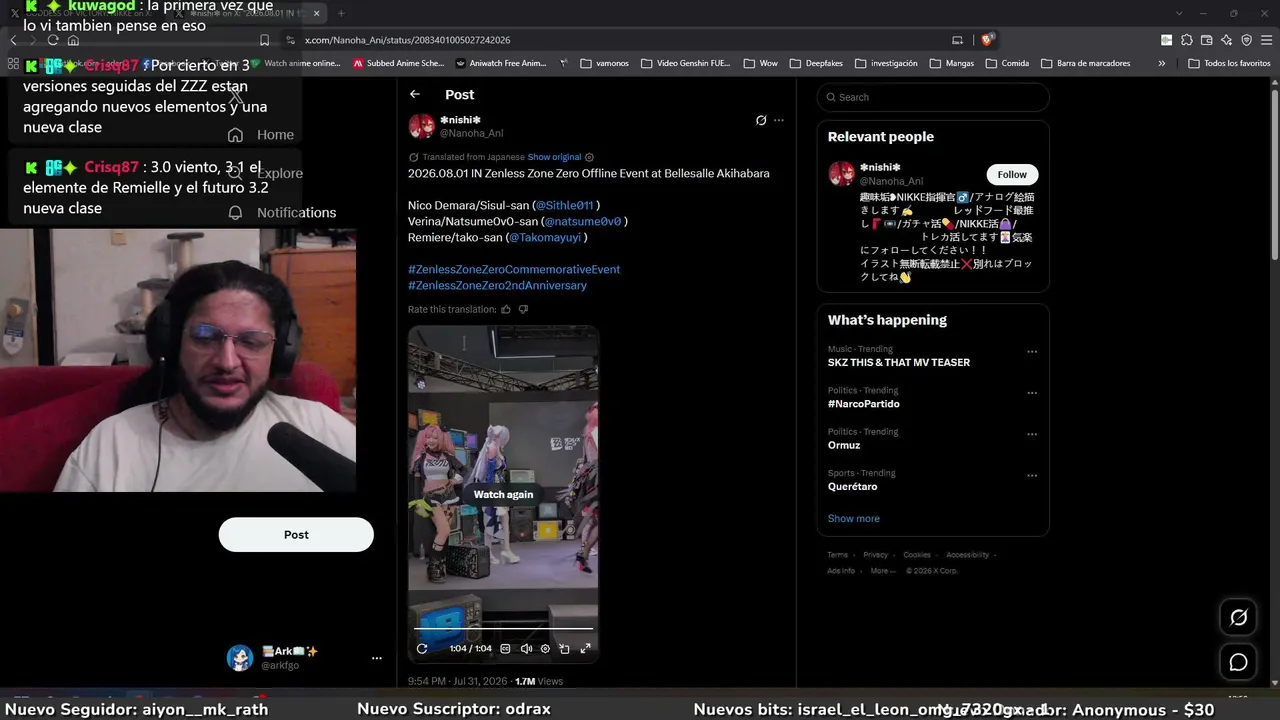Open #ZenlessZoneZero2ndAnniversary hashtag

click(497, 285)
